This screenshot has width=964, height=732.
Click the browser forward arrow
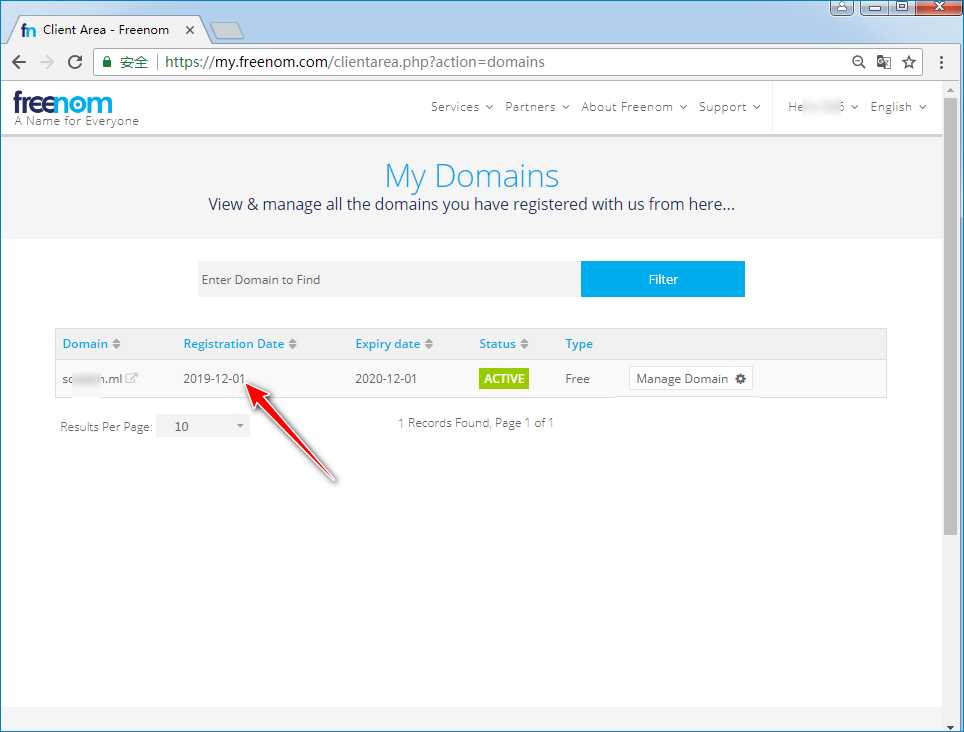click(x=47, y=62)
